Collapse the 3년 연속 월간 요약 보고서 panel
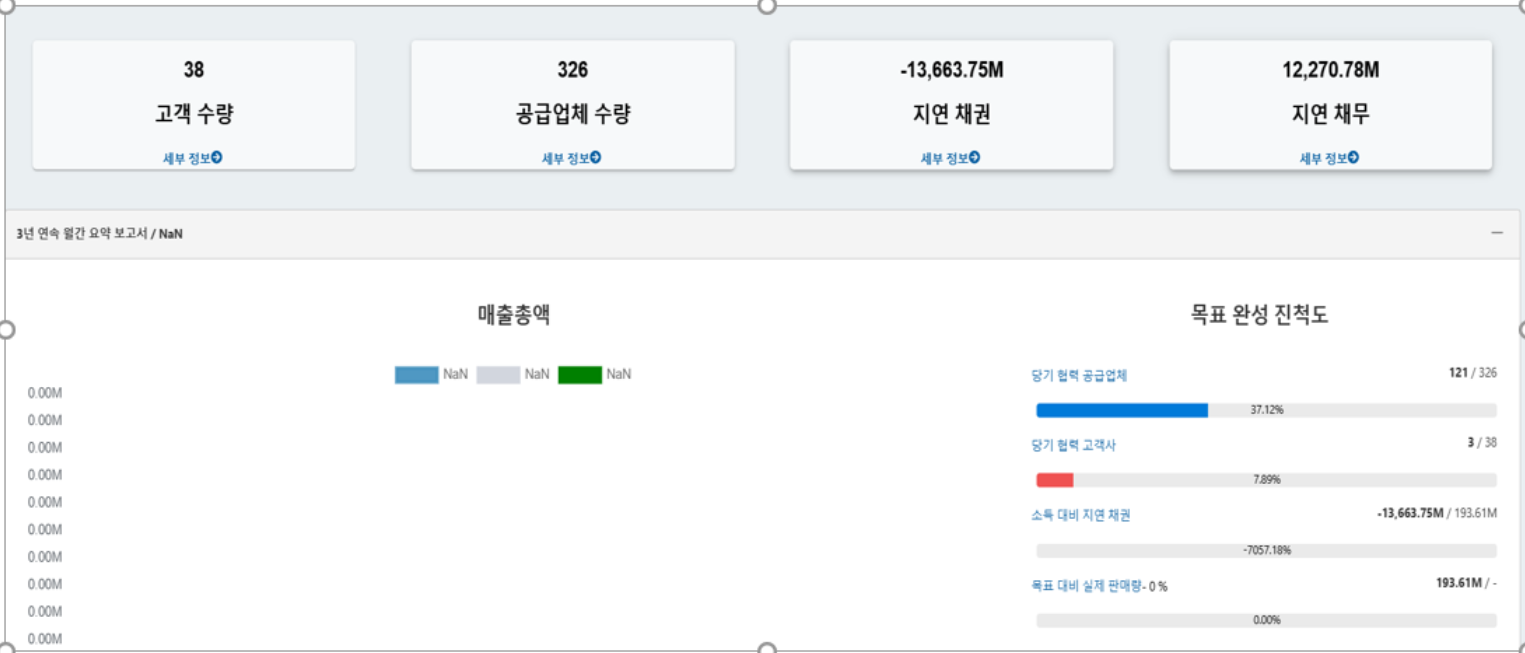Image resolution: width=1525 pixels, height=653 pixels. point(1497,233)
